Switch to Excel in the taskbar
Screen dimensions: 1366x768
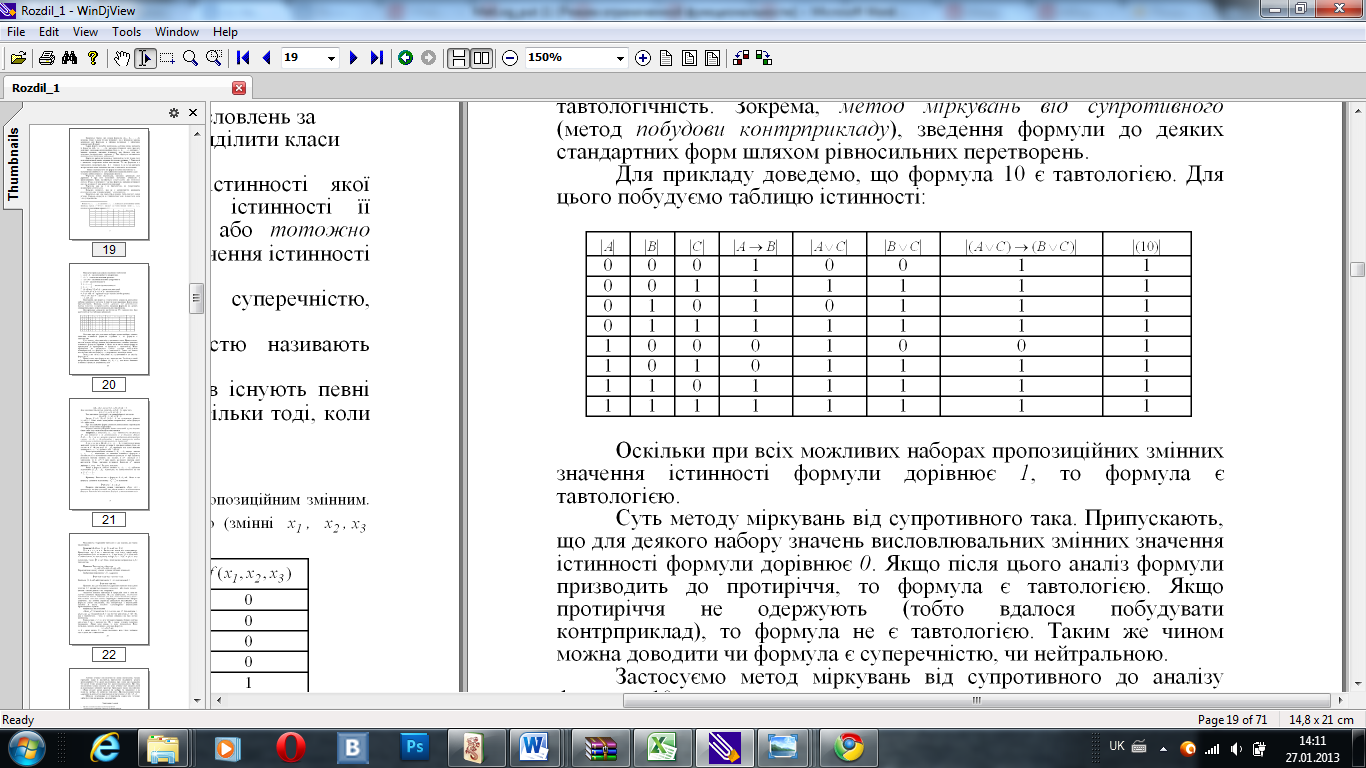click(662, 747)
